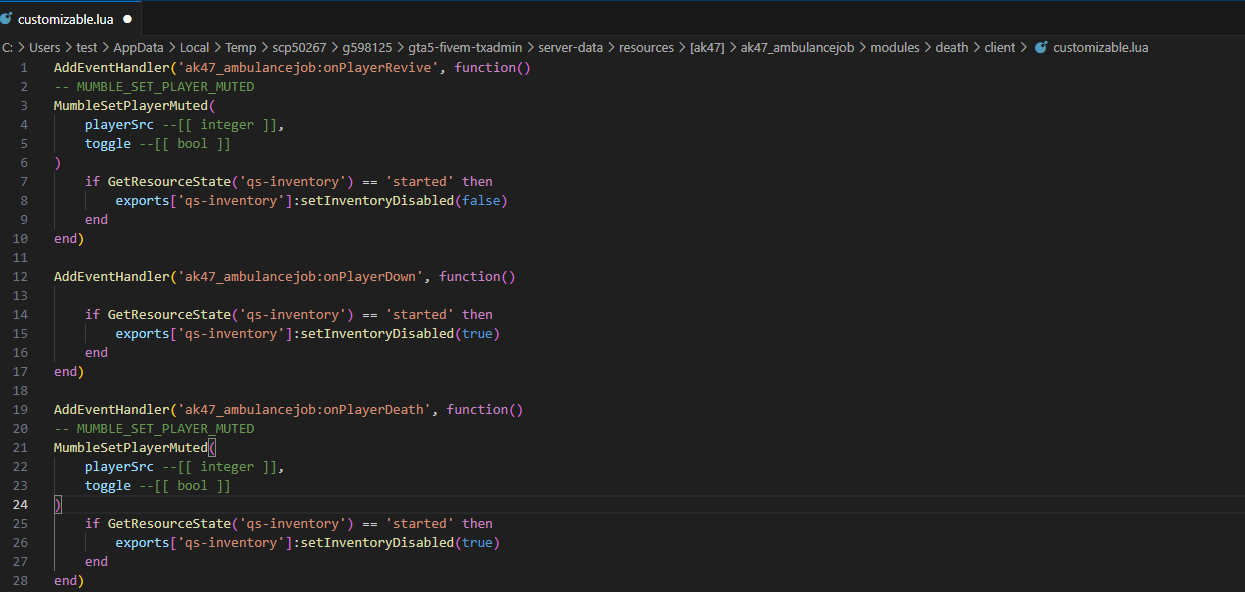Click GetResourceState on line 14
The image size is (1245, 592).
click(169, 315)
